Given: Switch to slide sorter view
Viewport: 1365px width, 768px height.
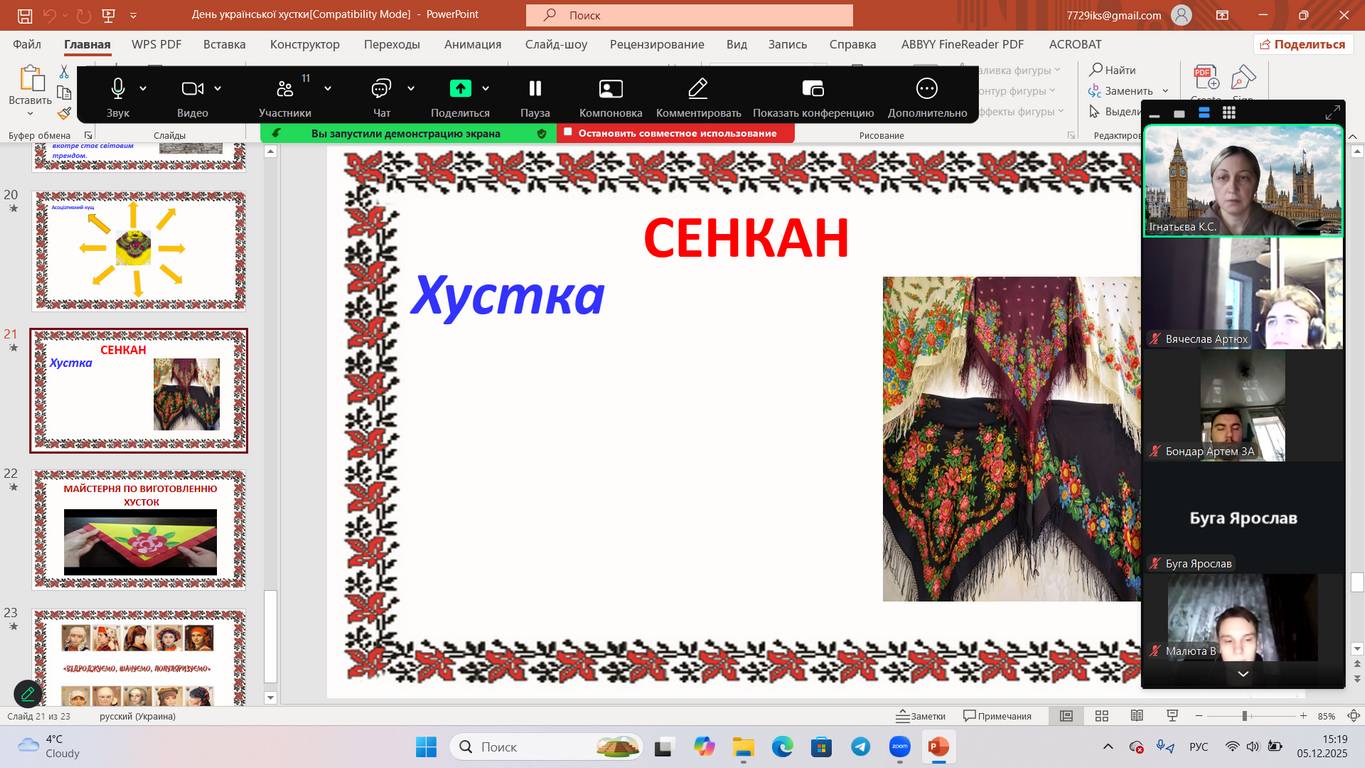Looking at the screenshot, I should [x=1102, y=716].
